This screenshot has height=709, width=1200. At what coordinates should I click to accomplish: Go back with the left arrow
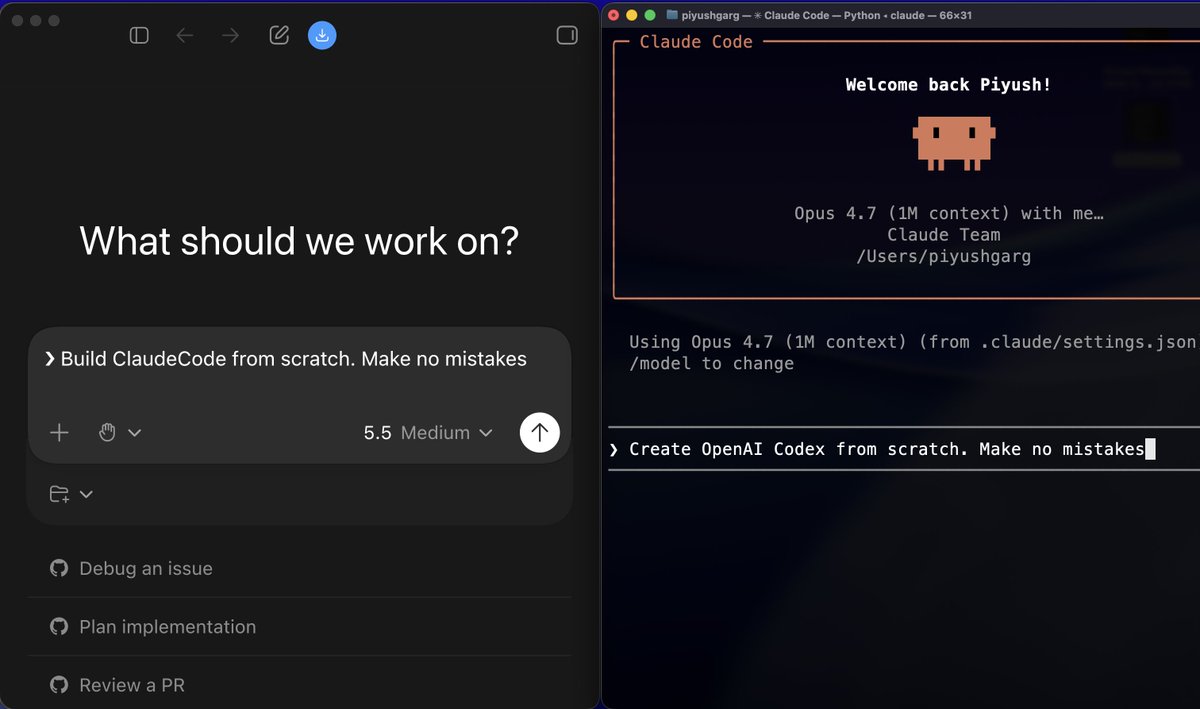[x=185, y=36]
